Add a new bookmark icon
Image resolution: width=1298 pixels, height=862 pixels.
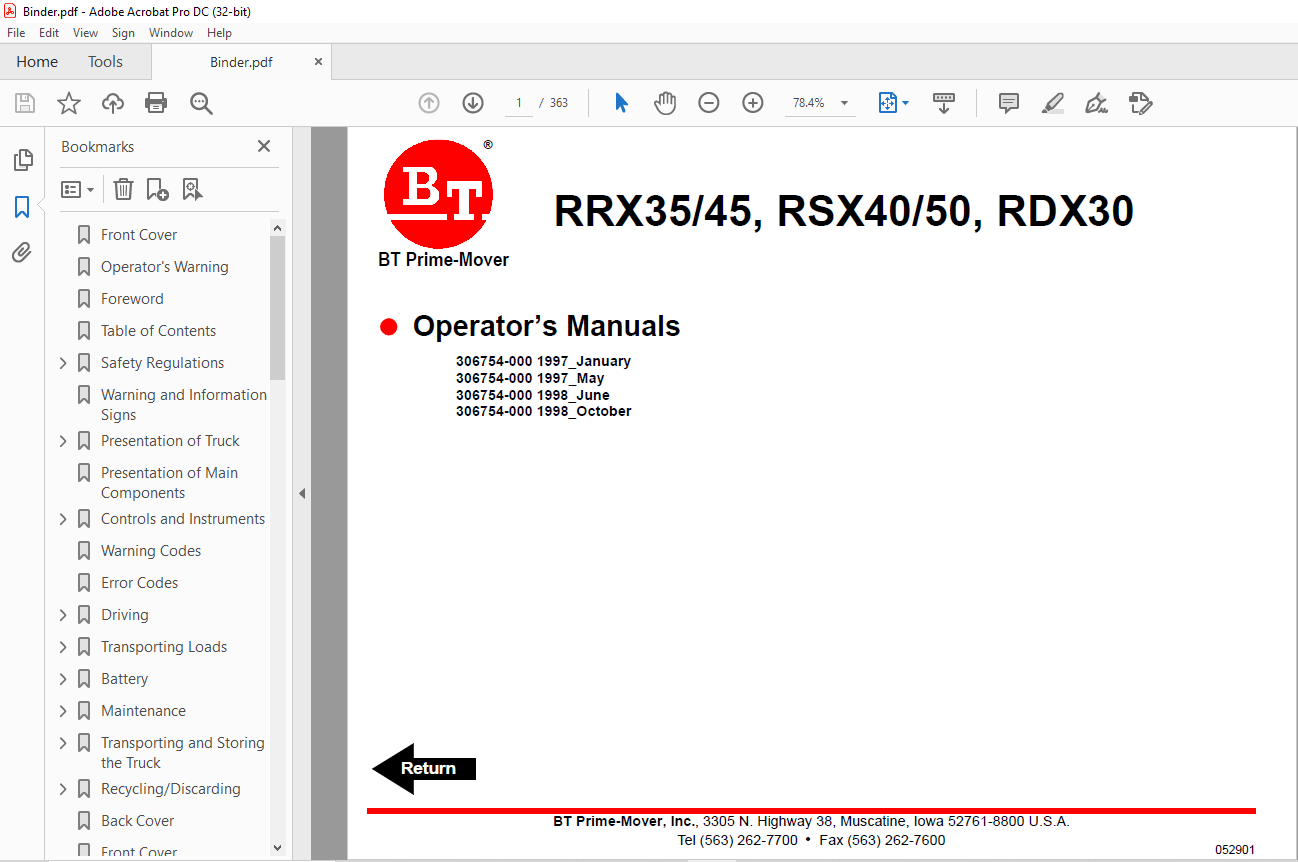tap(158, 189)
